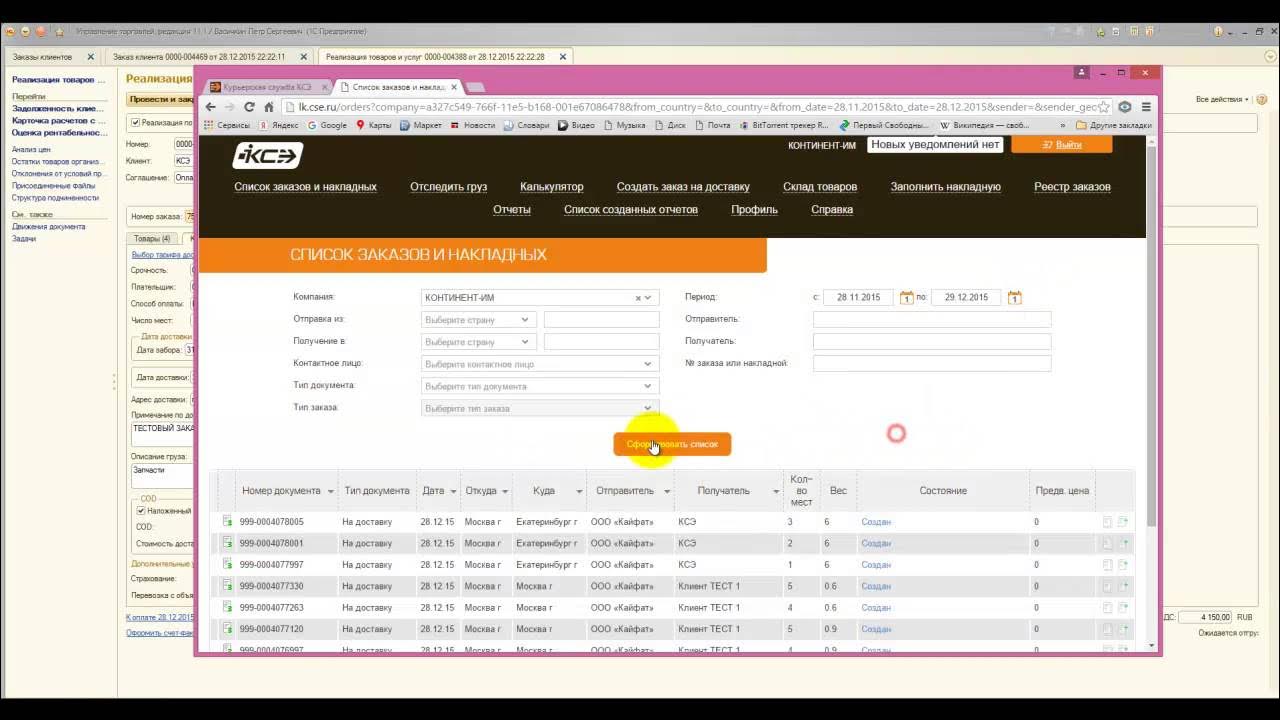Click Создан status of order 999-0004078005
The image size is (1280, 720).
[876, 522]
